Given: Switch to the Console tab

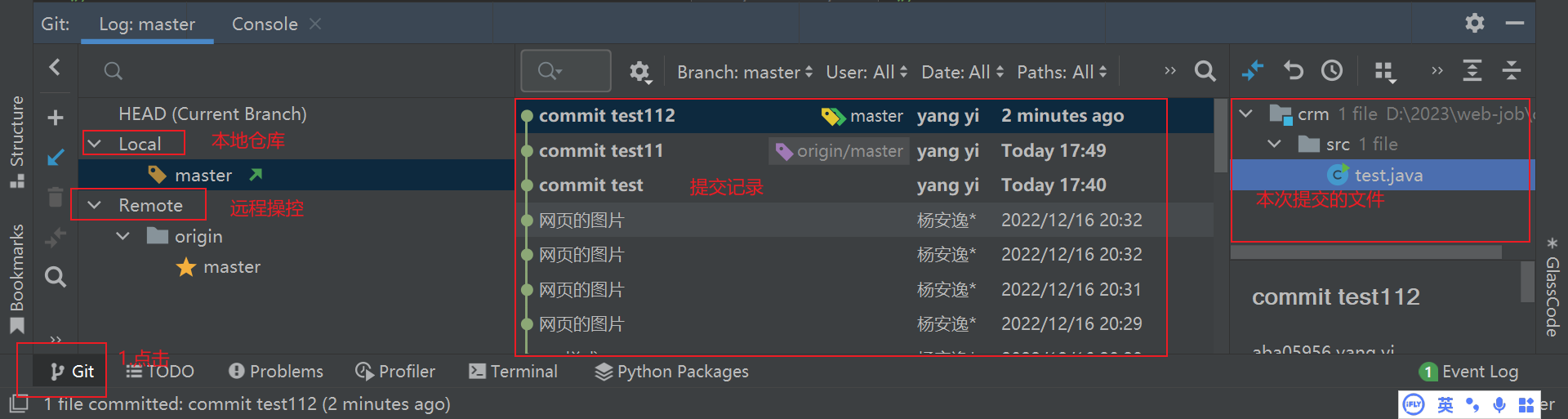Looking at the screenshot, I should 265,25.
